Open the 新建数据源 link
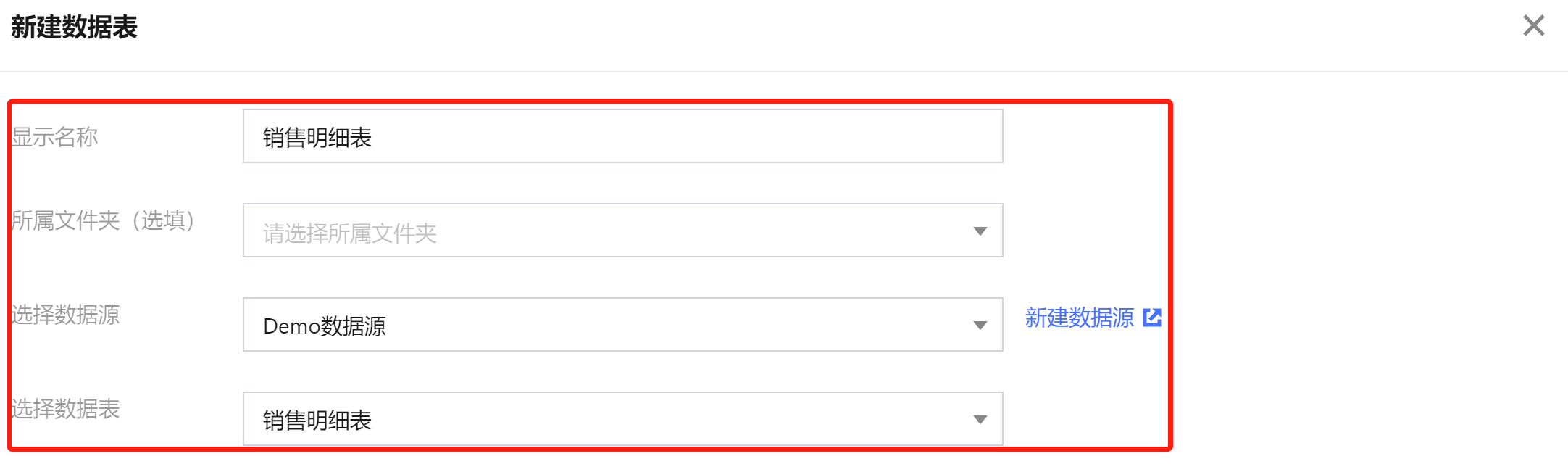Viewport: 1568px width, 464px height. [x=1079, y=318]
